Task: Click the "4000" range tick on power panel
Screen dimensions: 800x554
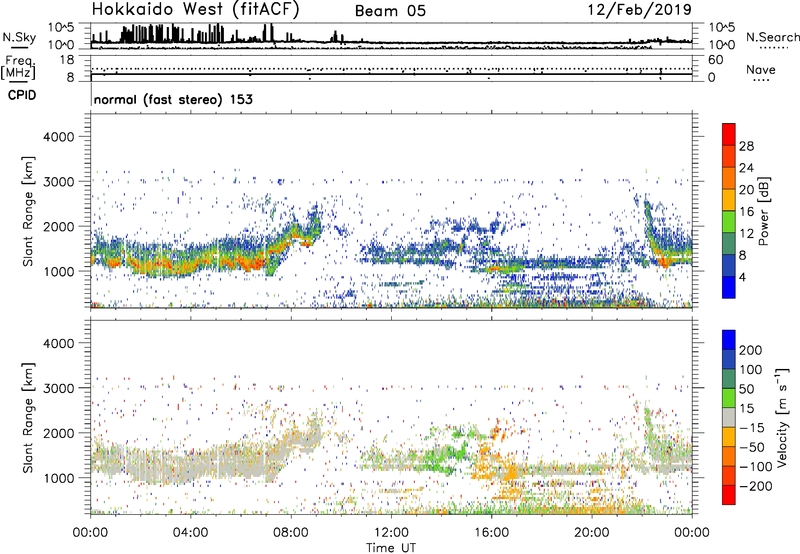Action: tap(58, 137)
